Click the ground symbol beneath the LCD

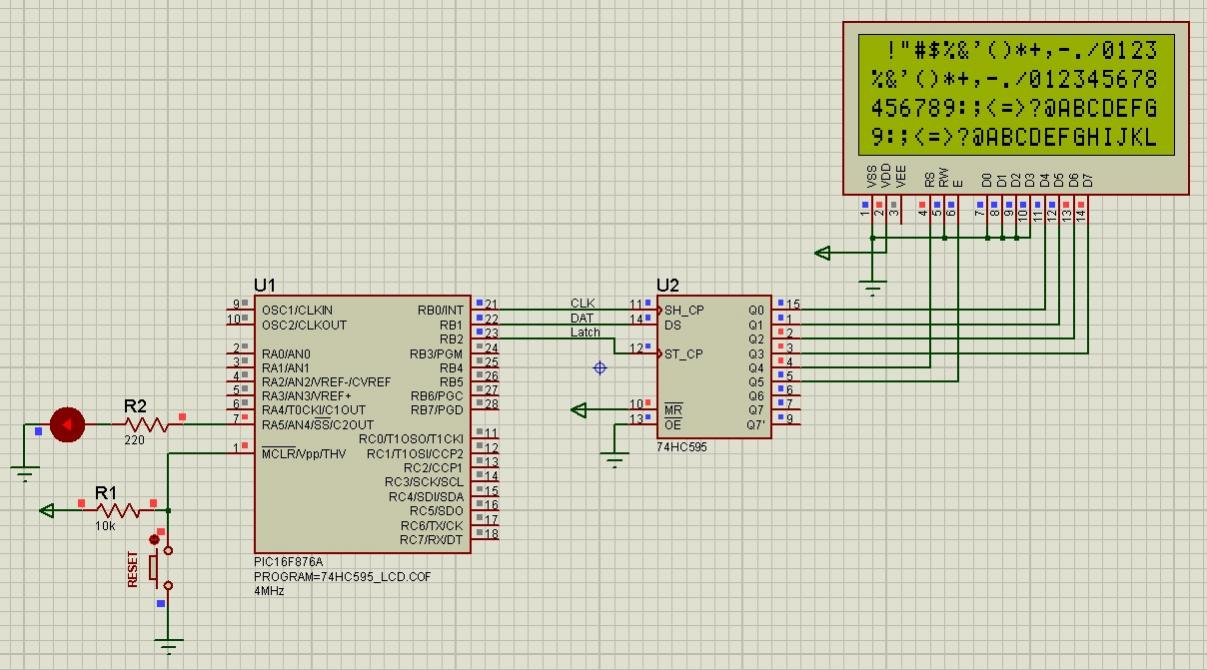click(x=874, y=290)
